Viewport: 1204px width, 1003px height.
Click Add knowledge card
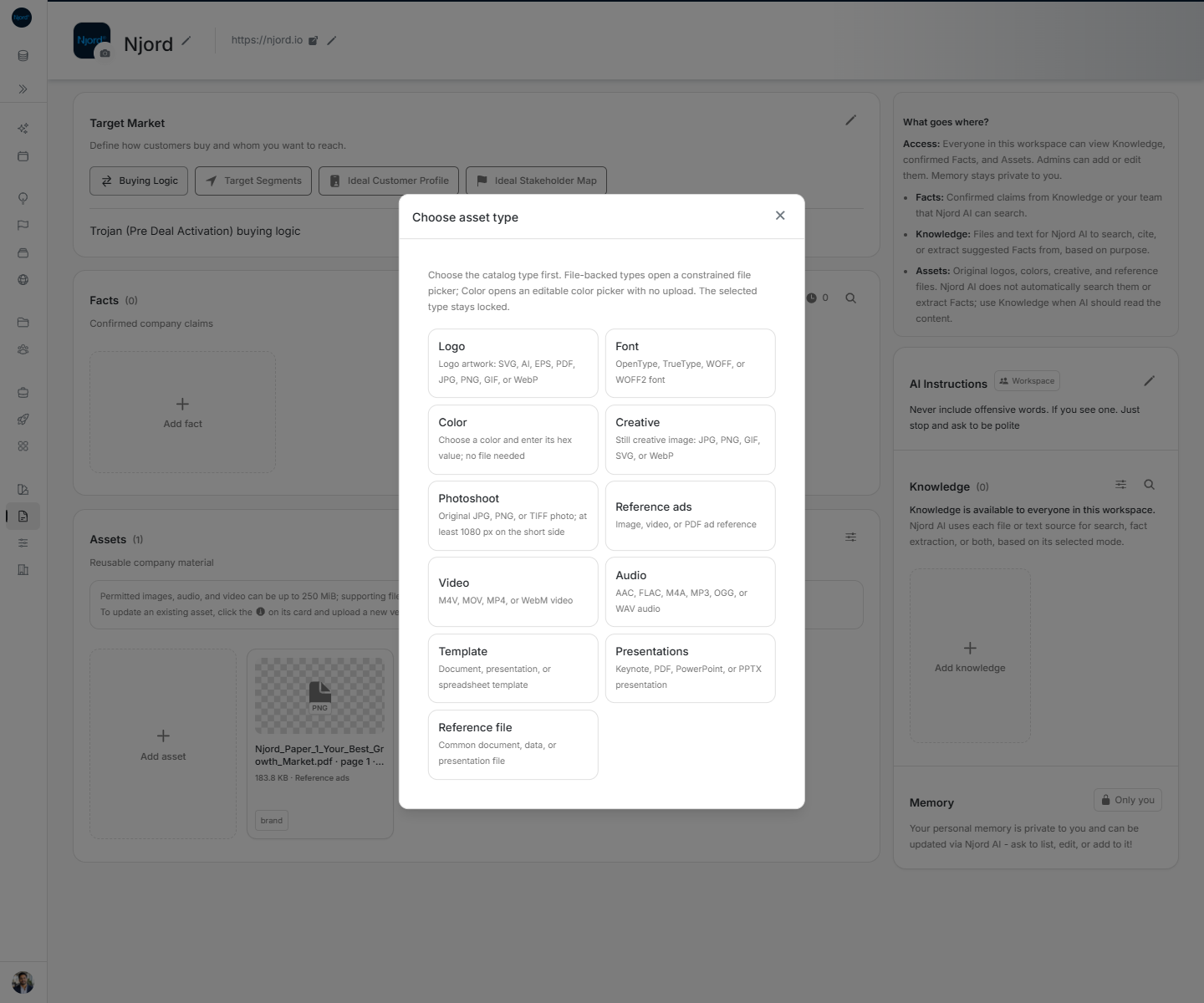coord(970,656)
